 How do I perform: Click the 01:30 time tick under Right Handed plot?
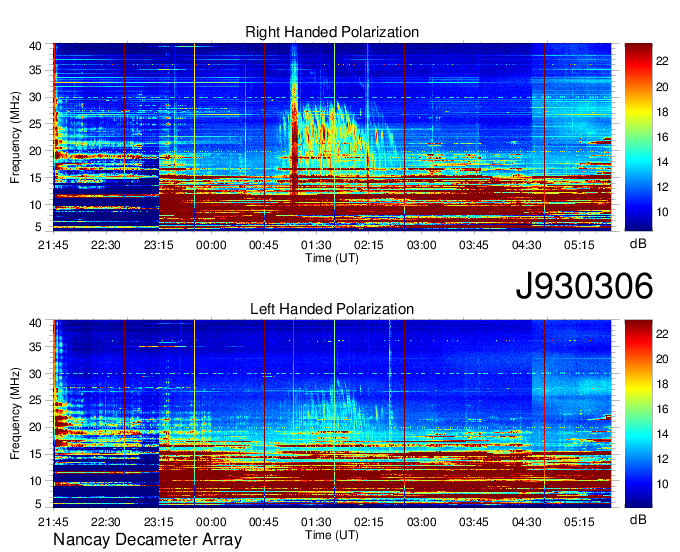point(316,245)
